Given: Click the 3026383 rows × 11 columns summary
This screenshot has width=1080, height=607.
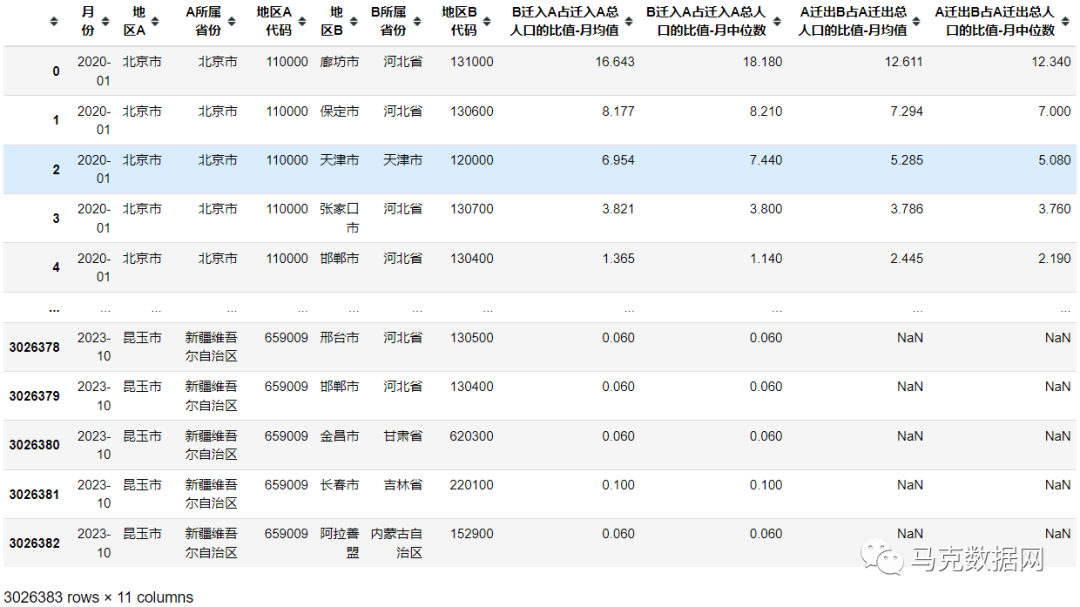Looking at the screenshot, I should click(x=98, y=597).
